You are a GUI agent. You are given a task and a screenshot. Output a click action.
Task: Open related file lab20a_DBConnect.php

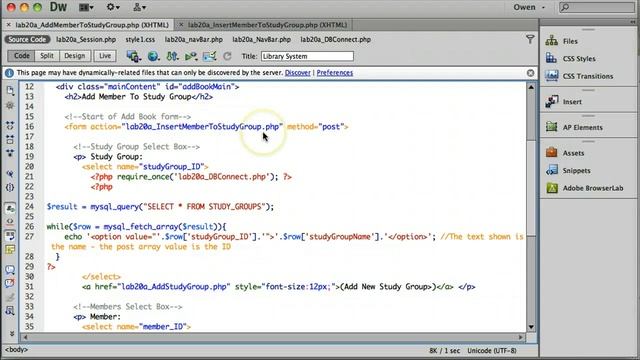click(x=336, y=40)
